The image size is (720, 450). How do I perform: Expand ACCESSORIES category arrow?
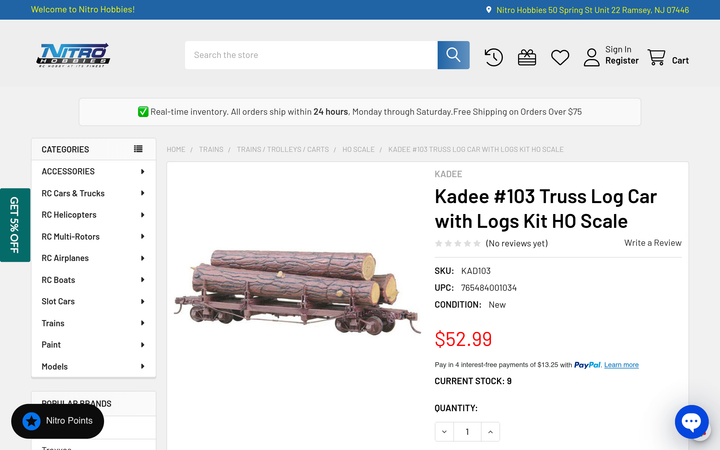[142, 171]
